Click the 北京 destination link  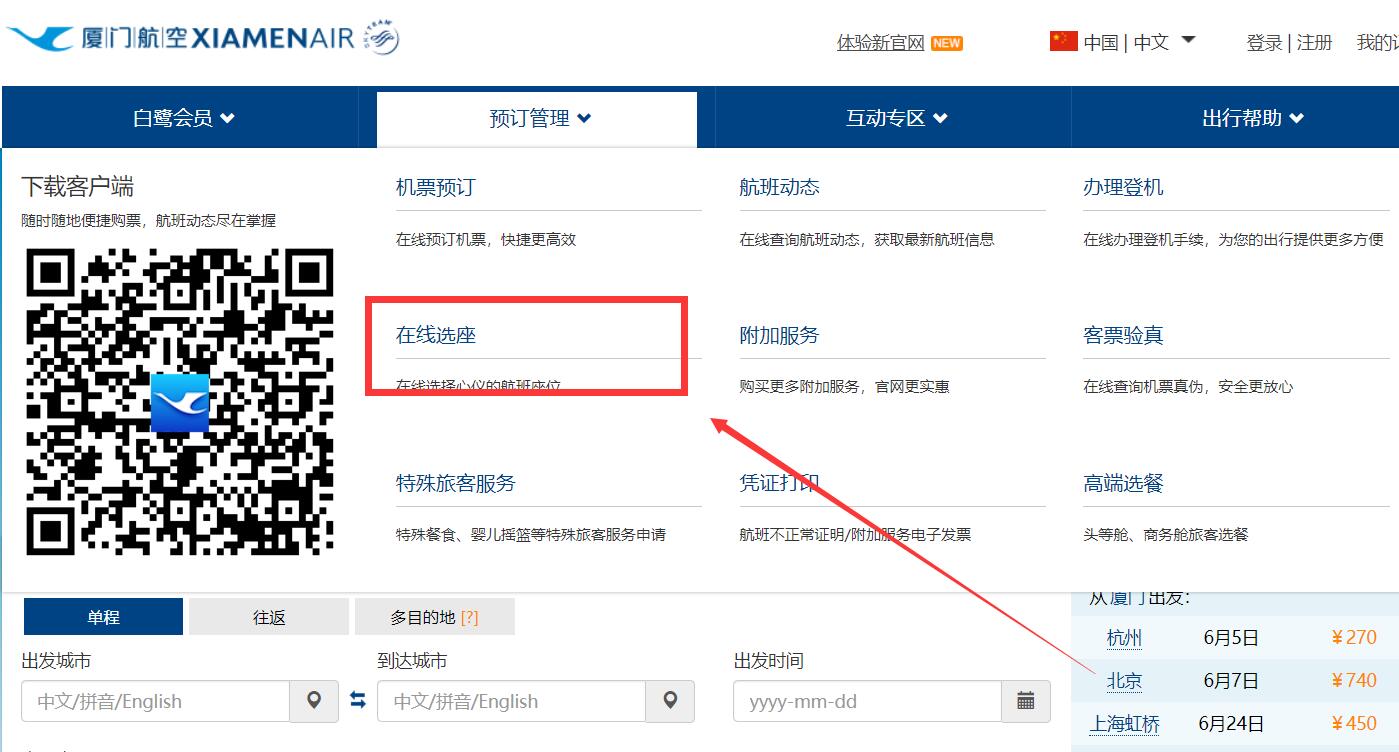pyautogui.click(x=1124, y=681)
